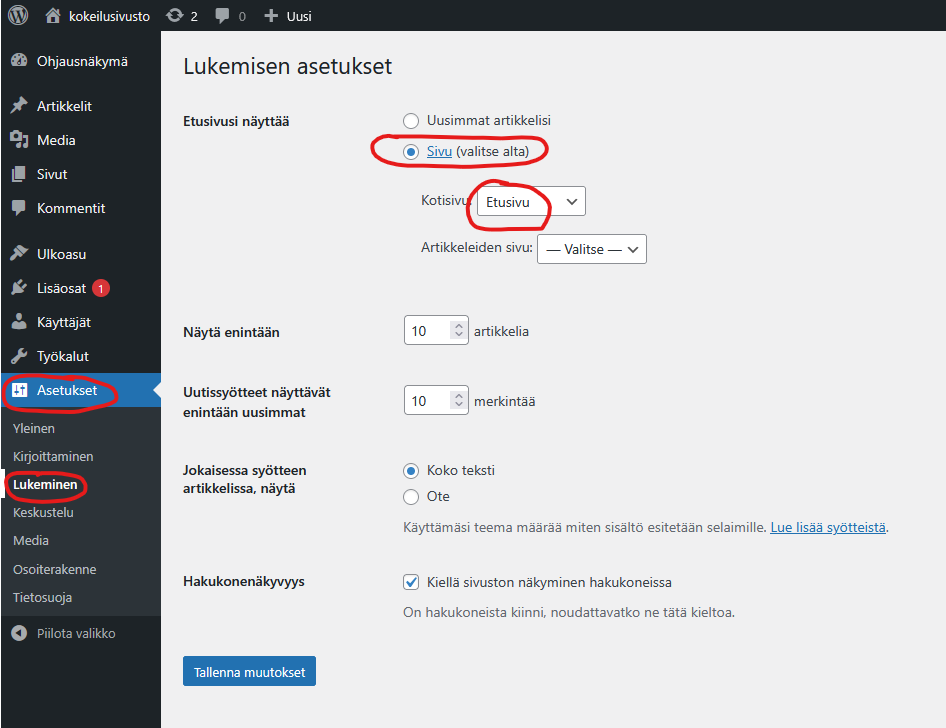Click the Asetukset sliders icon
This screenshot has width=946, height=728.
click(x=20, y=390)
